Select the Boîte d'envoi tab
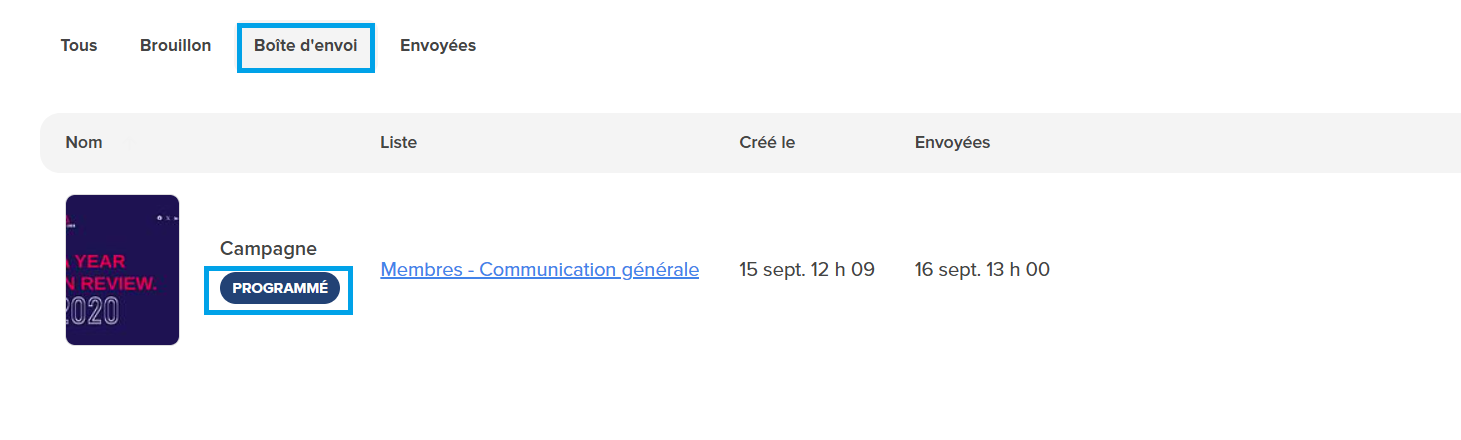The image size is (1461, 440). (x=306, y=46)
